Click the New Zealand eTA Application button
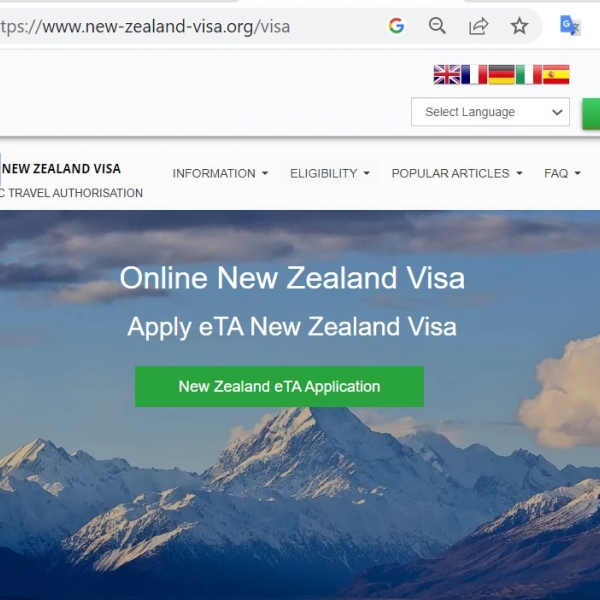 (279, 386)
